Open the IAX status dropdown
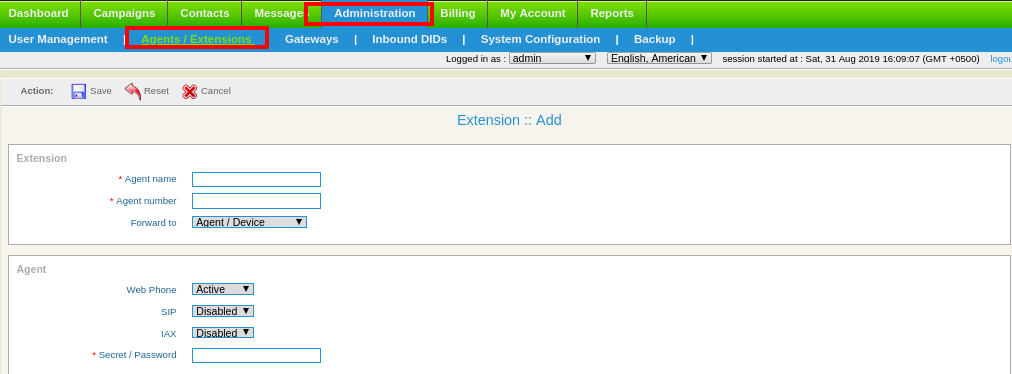Viewport: 1012px width, 374px height. [x=223, y=333]
